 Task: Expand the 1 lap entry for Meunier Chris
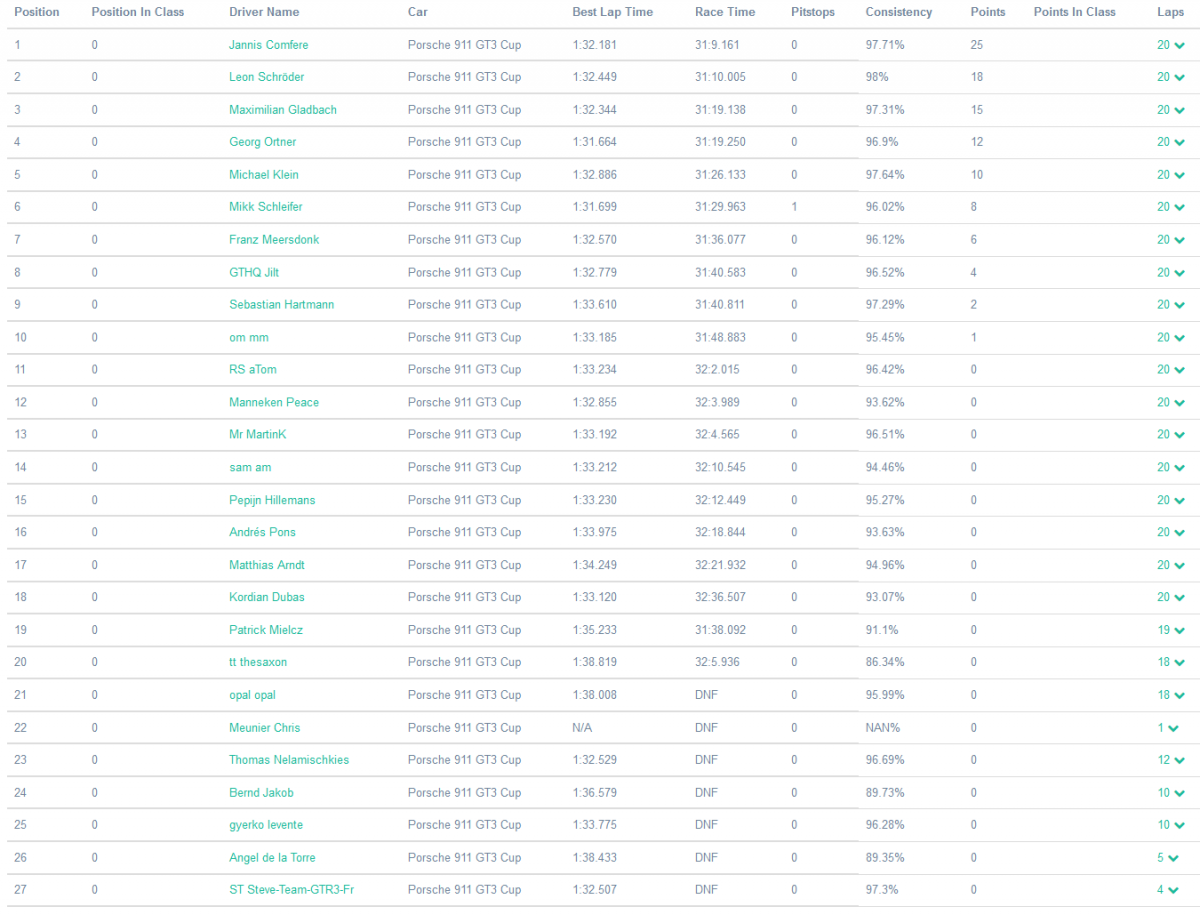tap(1167, 728)
